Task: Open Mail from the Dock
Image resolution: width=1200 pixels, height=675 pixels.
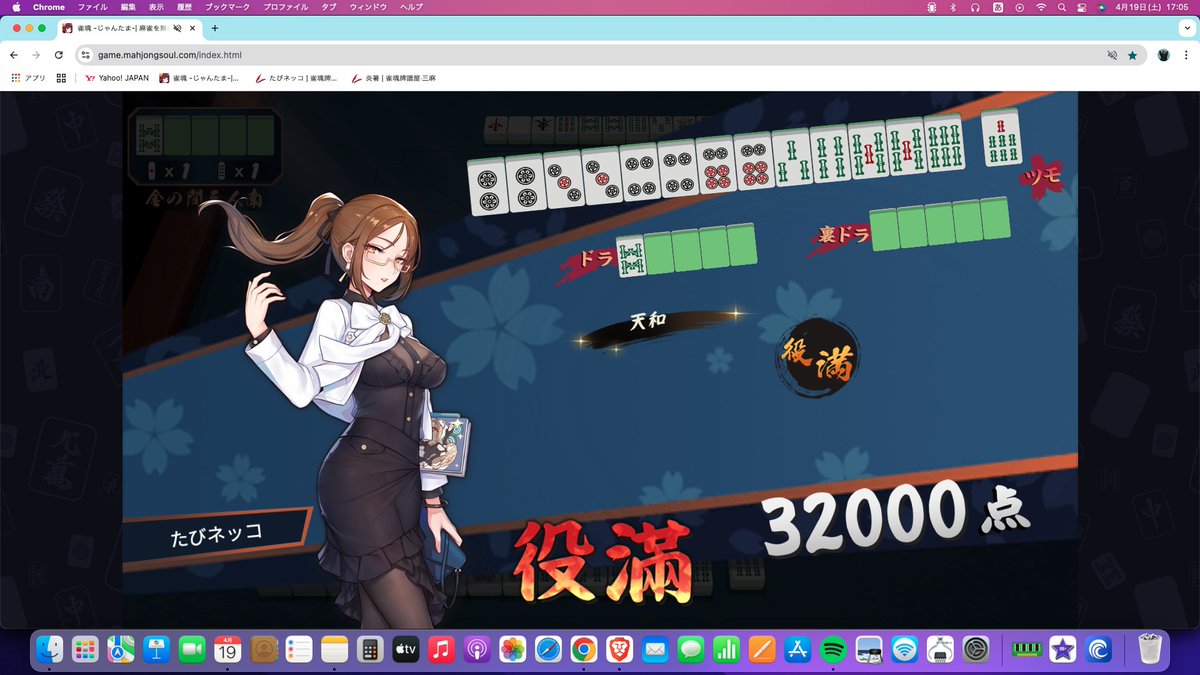Action: [655, 650]
